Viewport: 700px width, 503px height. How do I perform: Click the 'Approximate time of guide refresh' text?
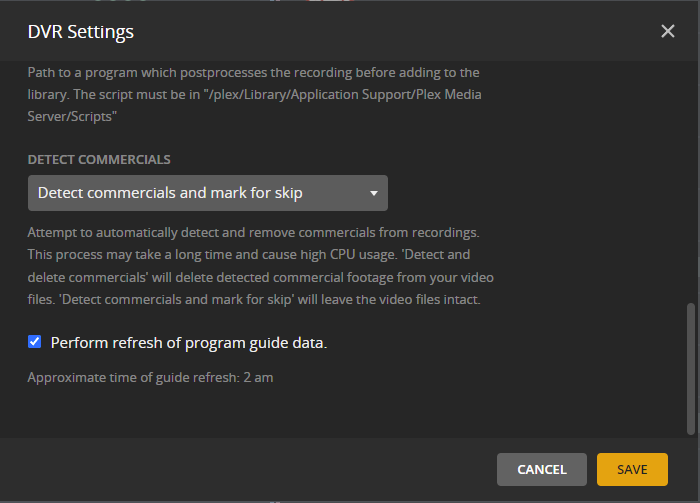coord(134,378)
